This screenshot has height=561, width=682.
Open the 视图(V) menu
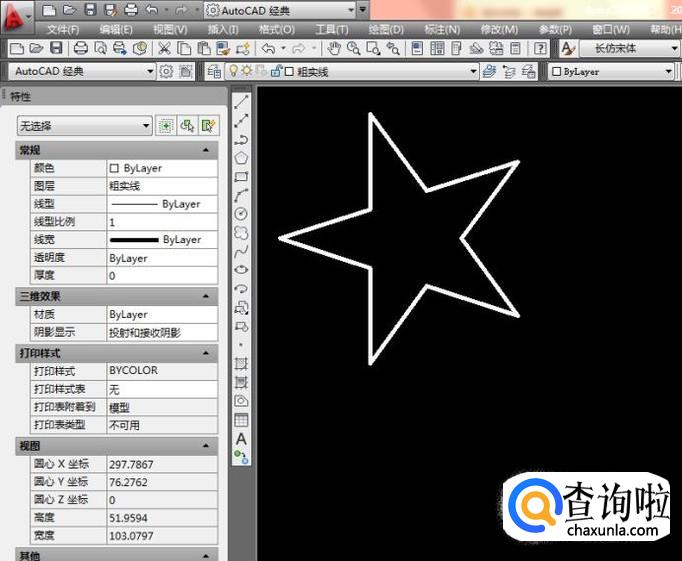click(x=170, y=30)
